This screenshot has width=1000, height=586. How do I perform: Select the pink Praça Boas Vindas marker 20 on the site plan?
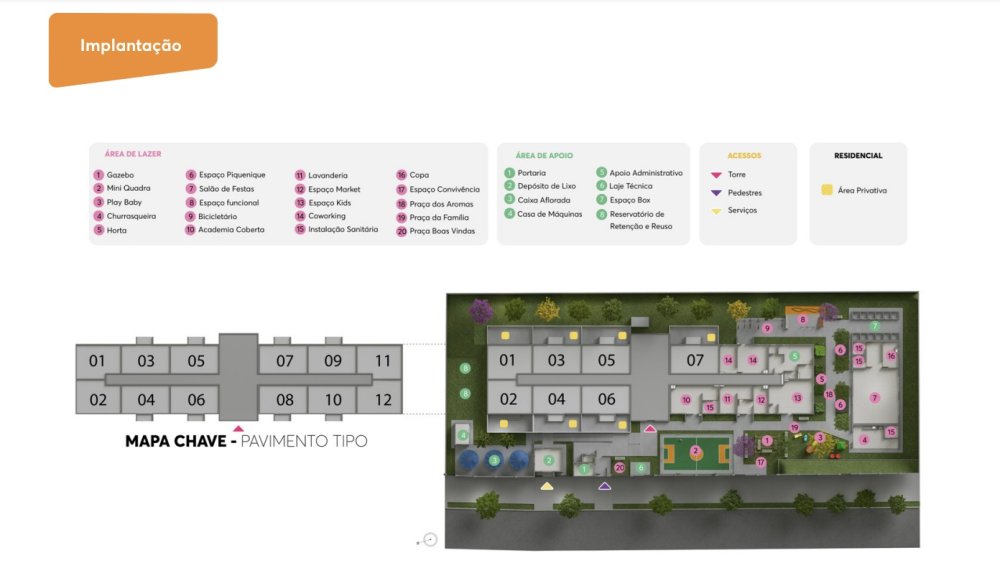pos(620,467)
